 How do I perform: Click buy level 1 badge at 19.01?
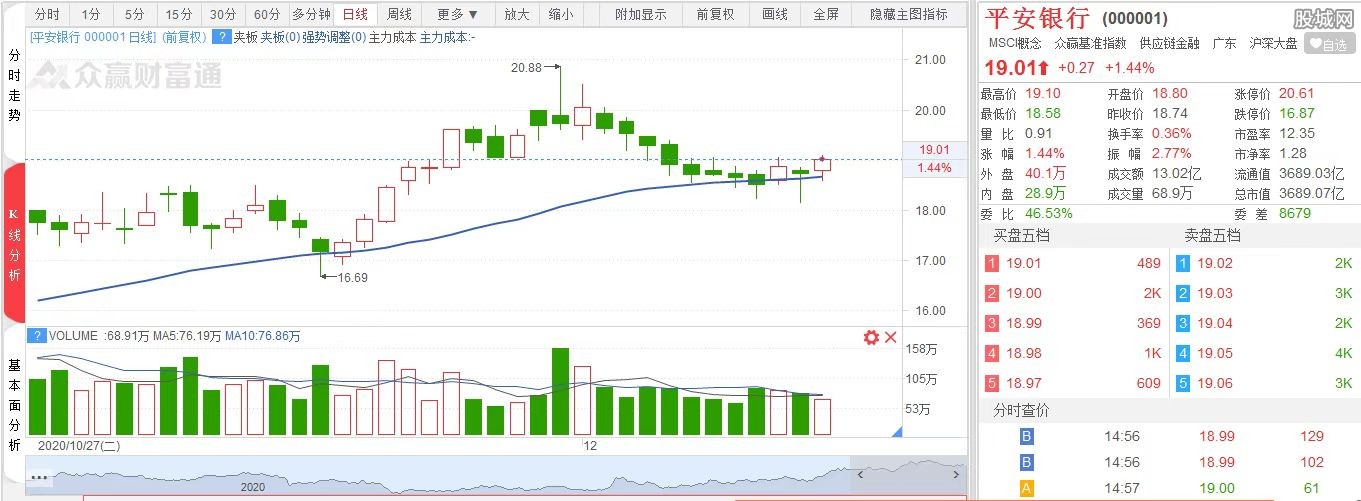(992, 264)
